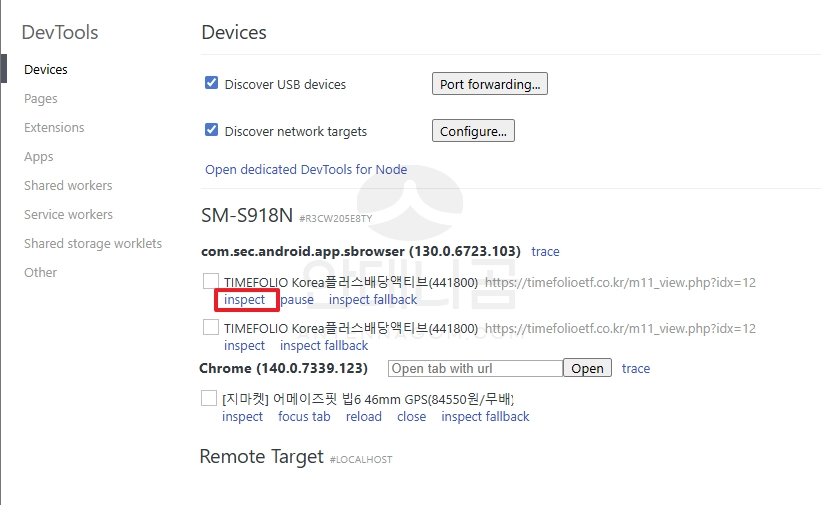
Task: Click inspect fallback on first TIMEFOLIO tab
Action: click(373, 300)
